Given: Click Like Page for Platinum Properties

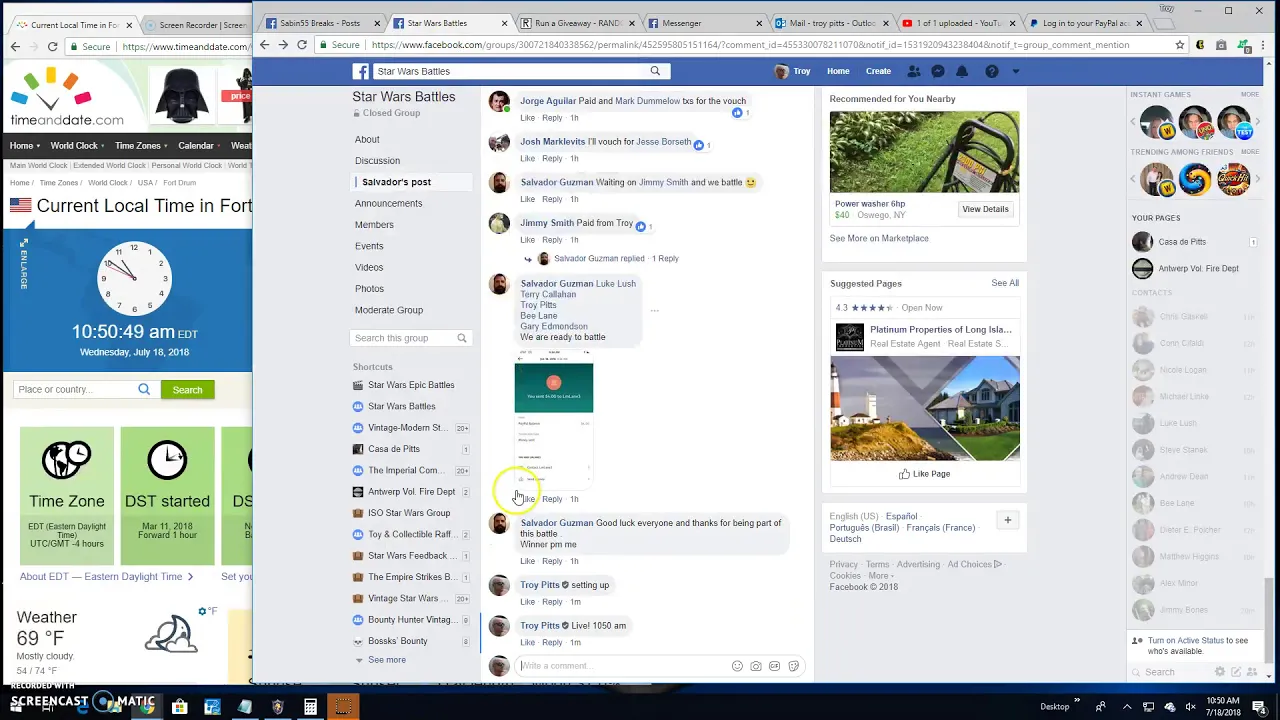Looking at the screenshot, I should pos(924,474).
